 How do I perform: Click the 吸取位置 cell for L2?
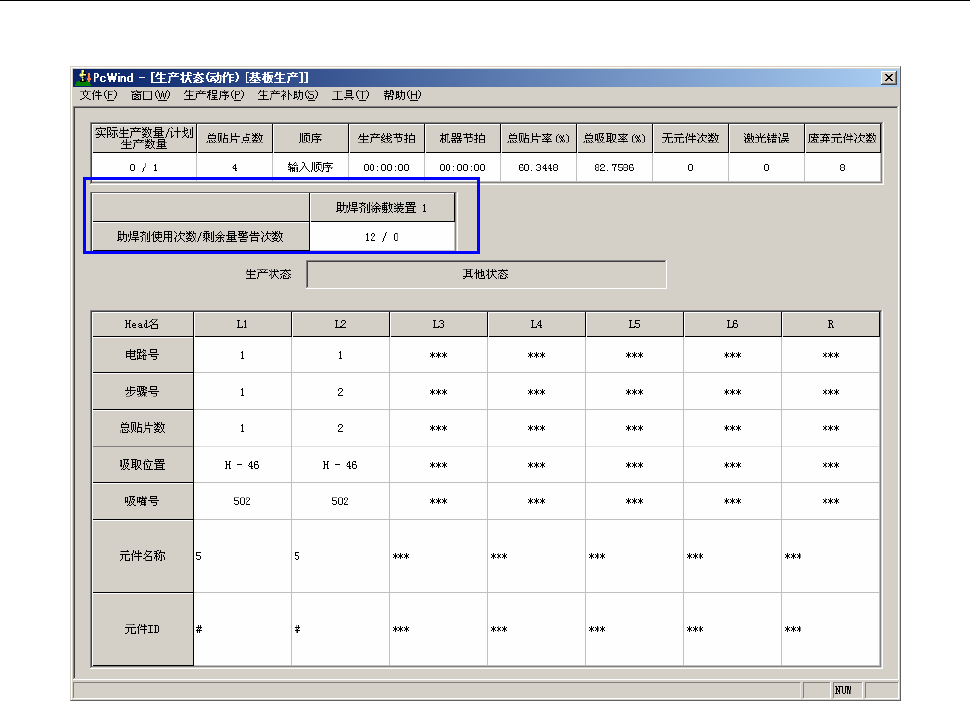click(340, 465)
